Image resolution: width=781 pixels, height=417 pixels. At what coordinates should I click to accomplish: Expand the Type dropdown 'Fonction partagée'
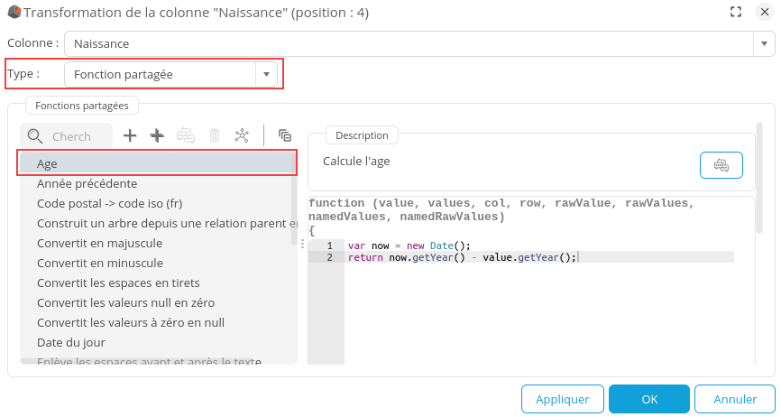(x=266, y=74)
